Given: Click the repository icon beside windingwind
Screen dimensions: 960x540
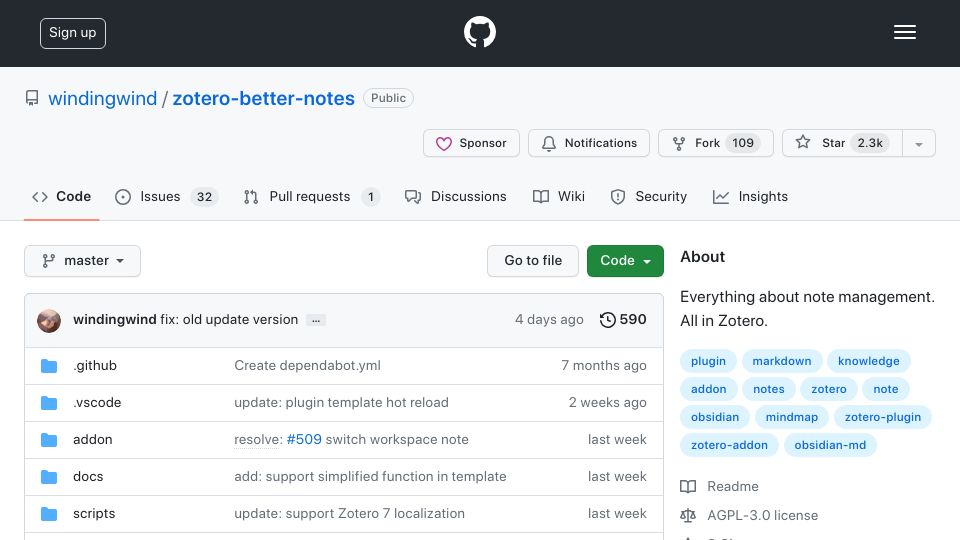Looking at the screenshot, I should click(x=32, y=98).
